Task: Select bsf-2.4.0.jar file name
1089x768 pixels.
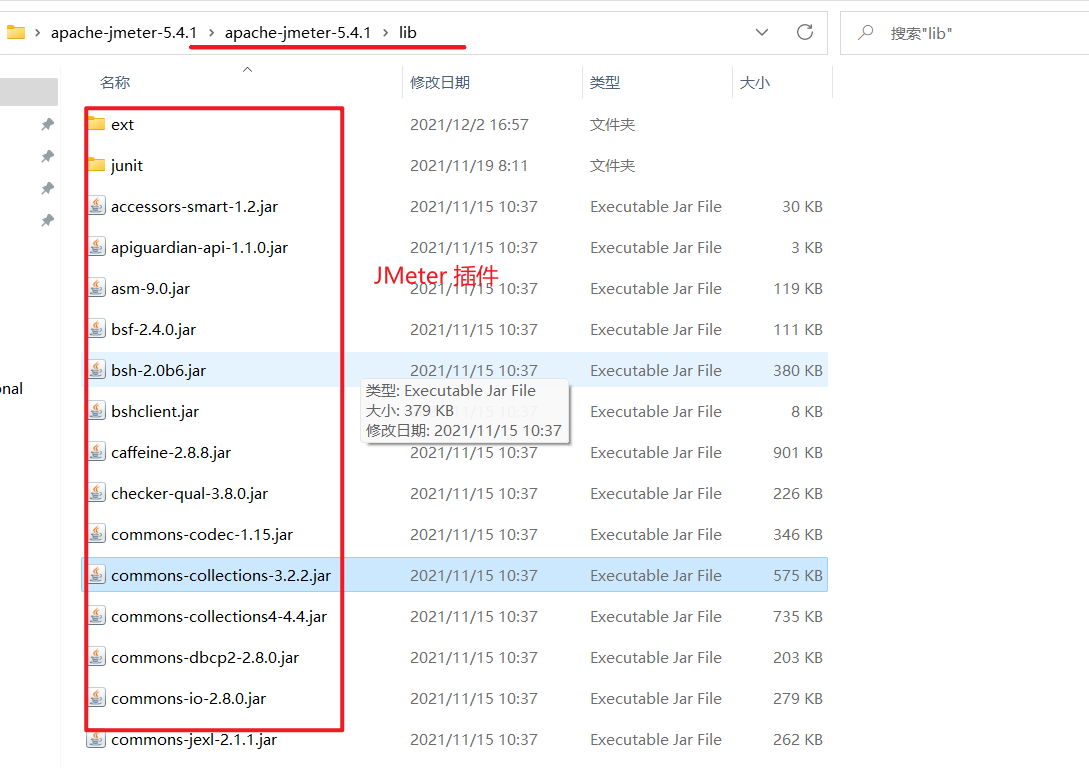Action: tap(153, 330)
